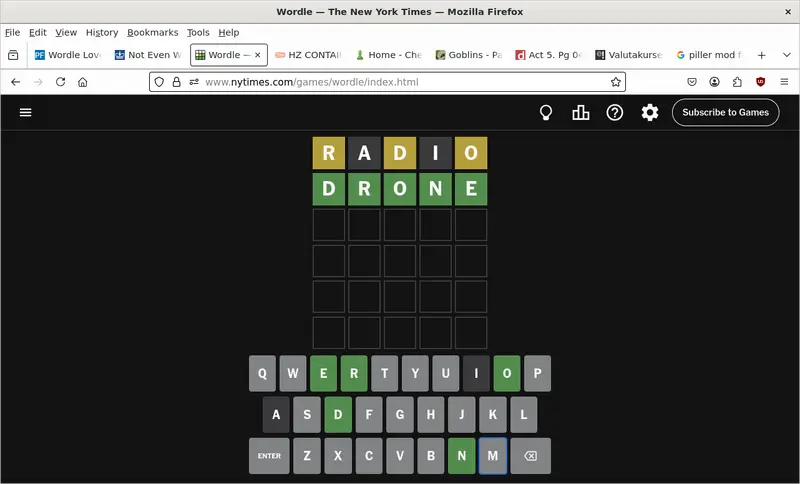Switch to the Act 5. Pg tab
800x484 pixels.
click(x=548, y=55)
